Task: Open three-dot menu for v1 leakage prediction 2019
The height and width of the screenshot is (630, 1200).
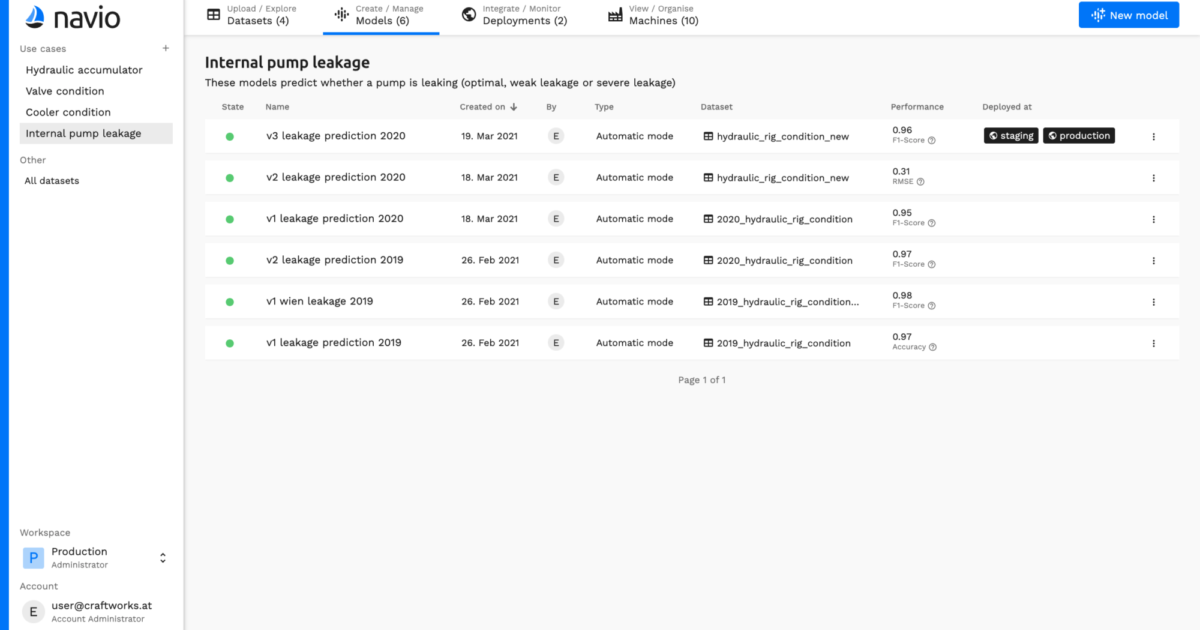Action: click(1153, 343)
